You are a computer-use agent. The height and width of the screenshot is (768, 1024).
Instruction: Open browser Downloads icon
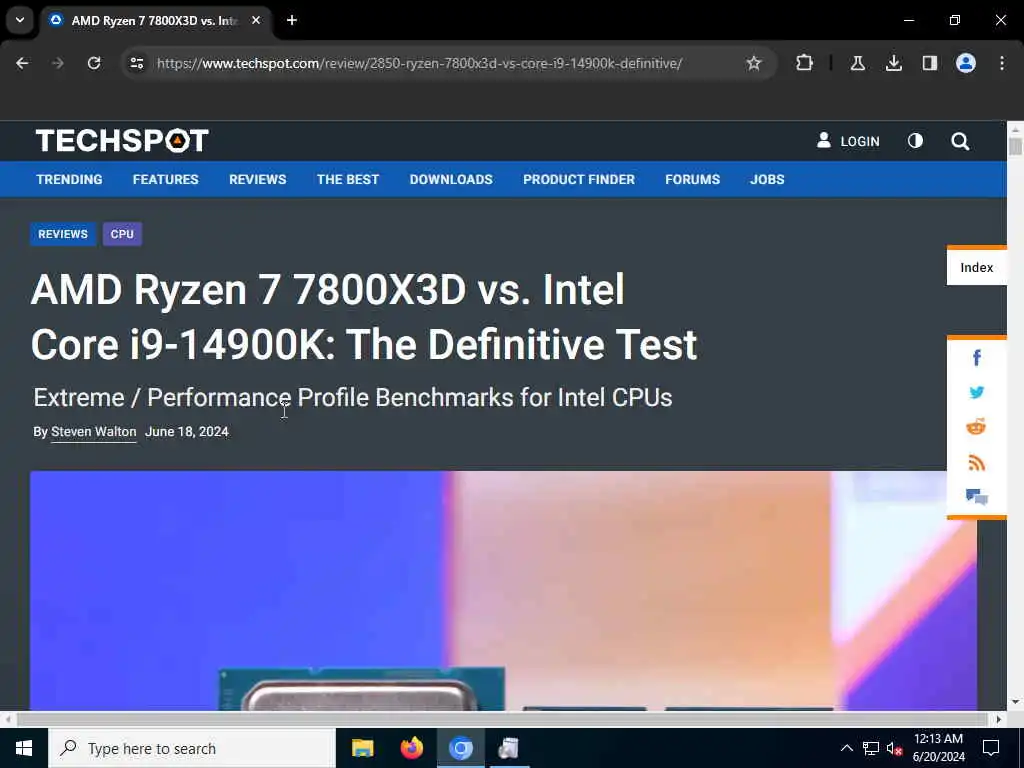point(894,63)
